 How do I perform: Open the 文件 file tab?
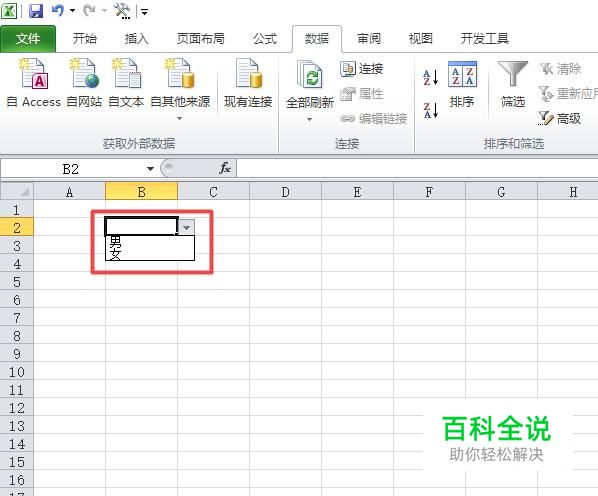pos(28,39)
